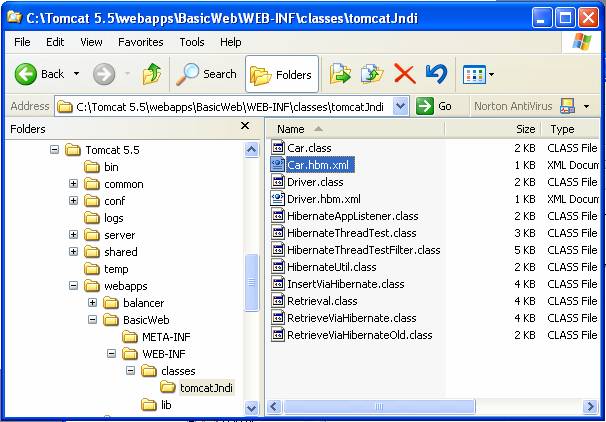Image resolution: width=606 pixels, height=422 pixels.
Task: Select the logs folder in tree
Action: (x=104, y=218)
